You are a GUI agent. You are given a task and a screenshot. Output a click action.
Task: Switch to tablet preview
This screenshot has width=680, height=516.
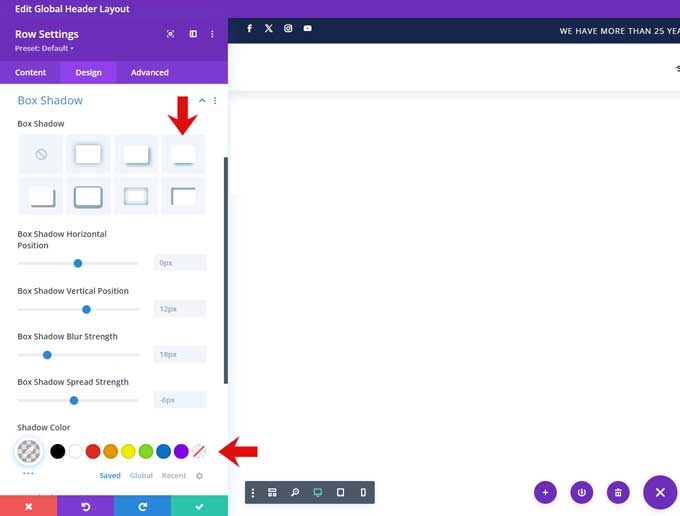pos(340,493)
